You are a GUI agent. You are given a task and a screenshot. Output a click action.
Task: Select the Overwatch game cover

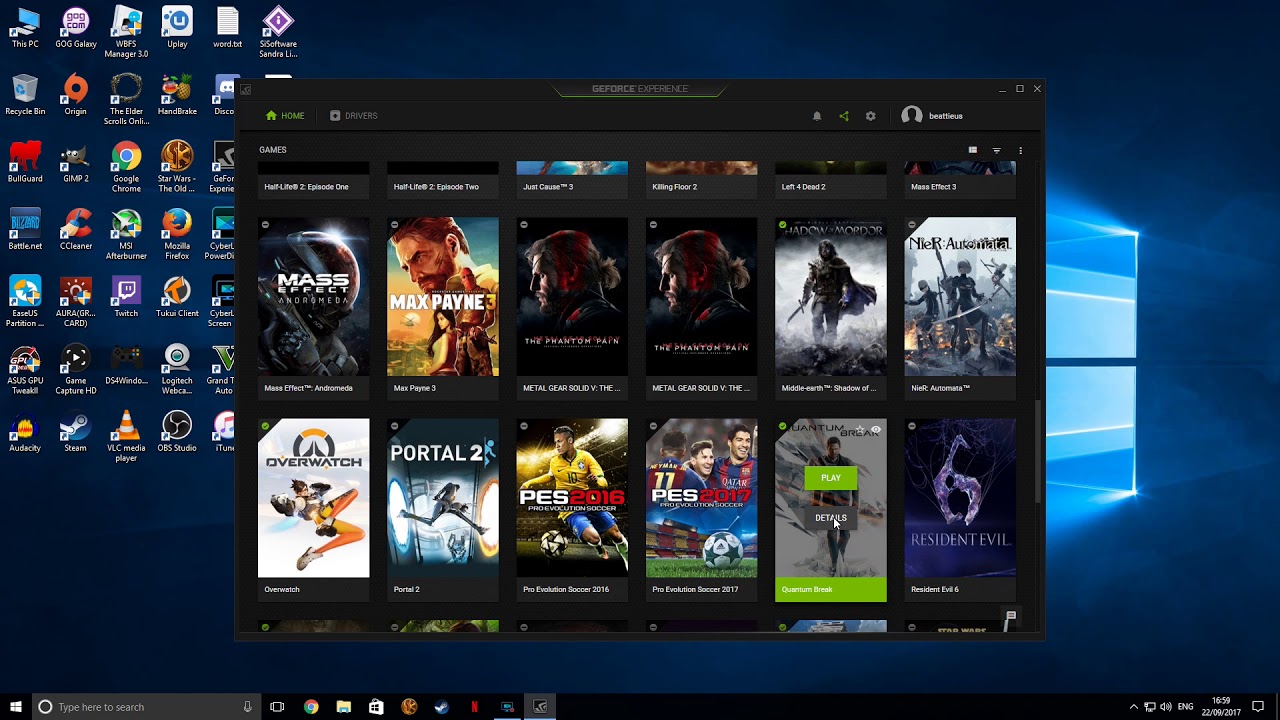(313, 498)
